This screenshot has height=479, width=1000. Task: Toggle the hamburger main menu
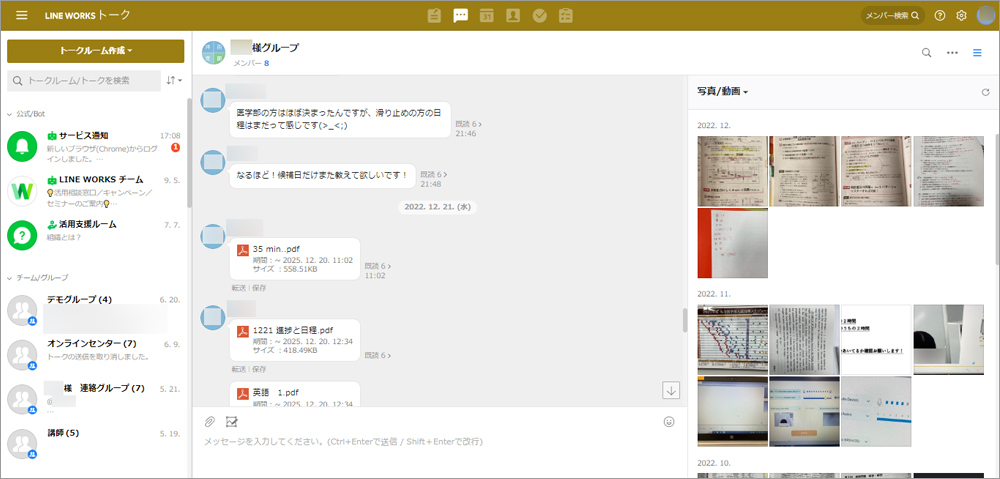click(x=22, y=15)
